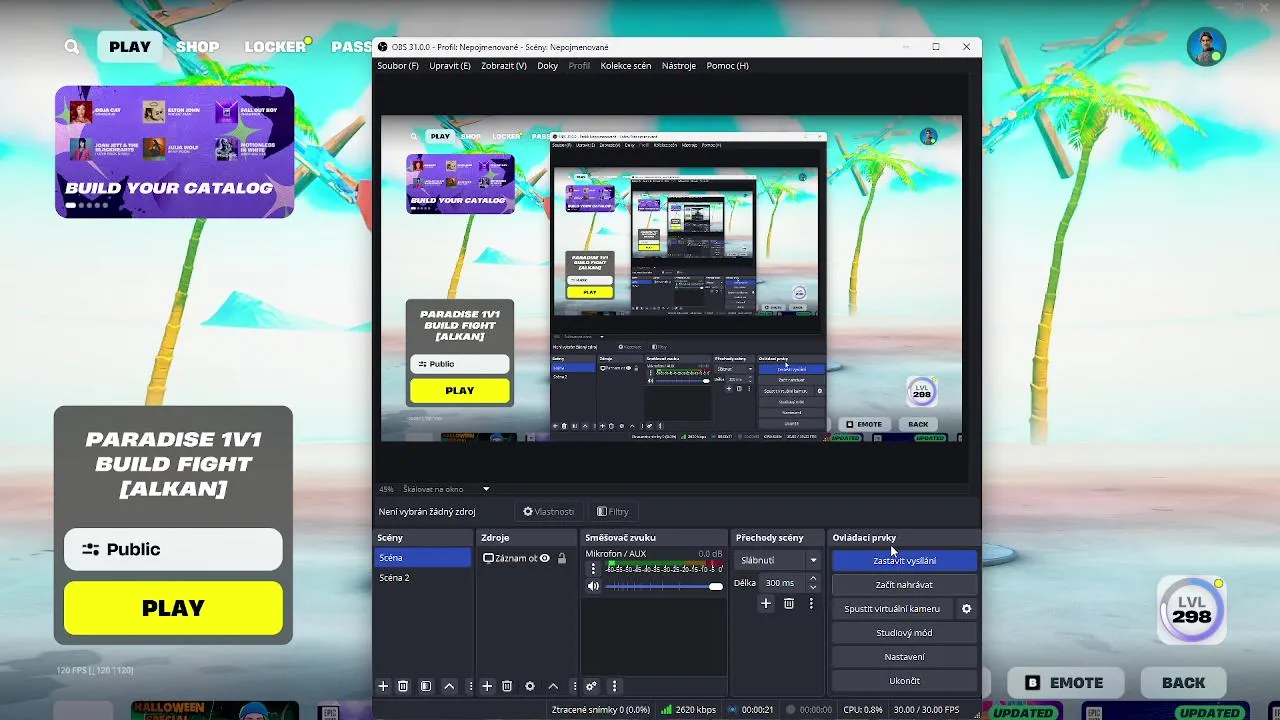Click the recording time indicator dot
This screenshot has width=1280, height=720.
[791, 710]
